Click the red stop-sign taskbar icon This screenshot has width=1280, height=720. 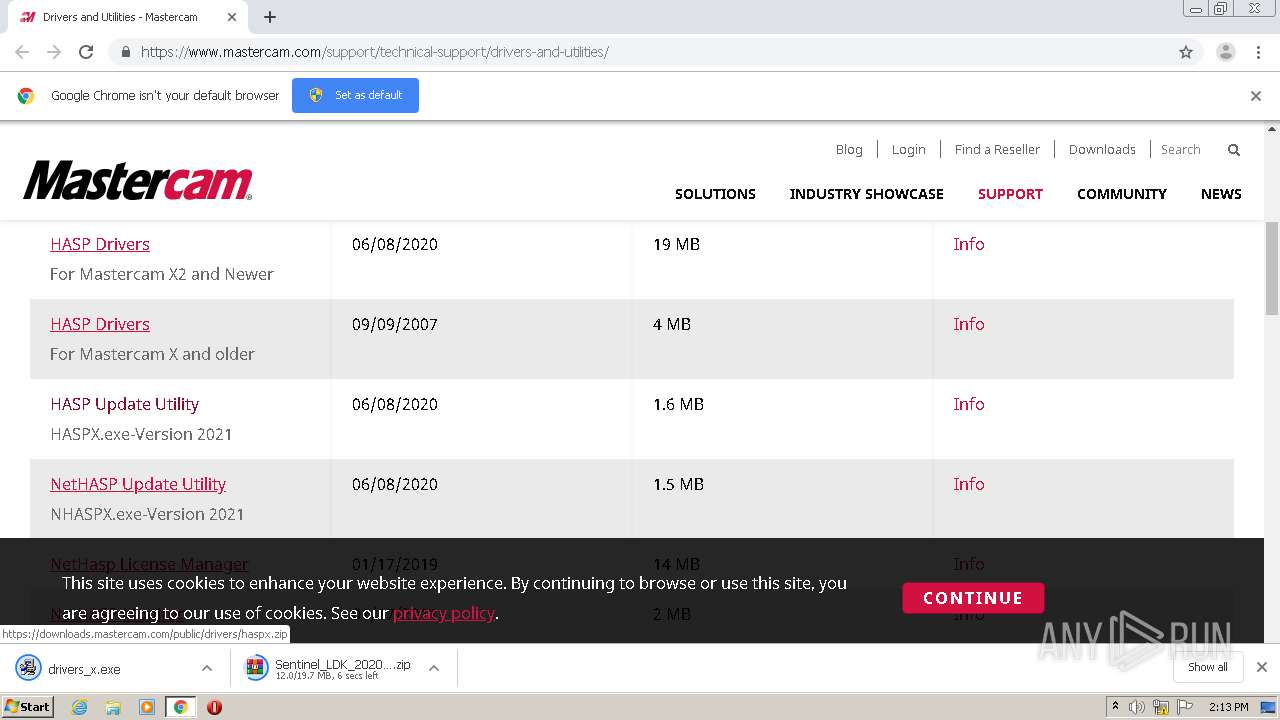pyautogui.click(x=214, y=707)
